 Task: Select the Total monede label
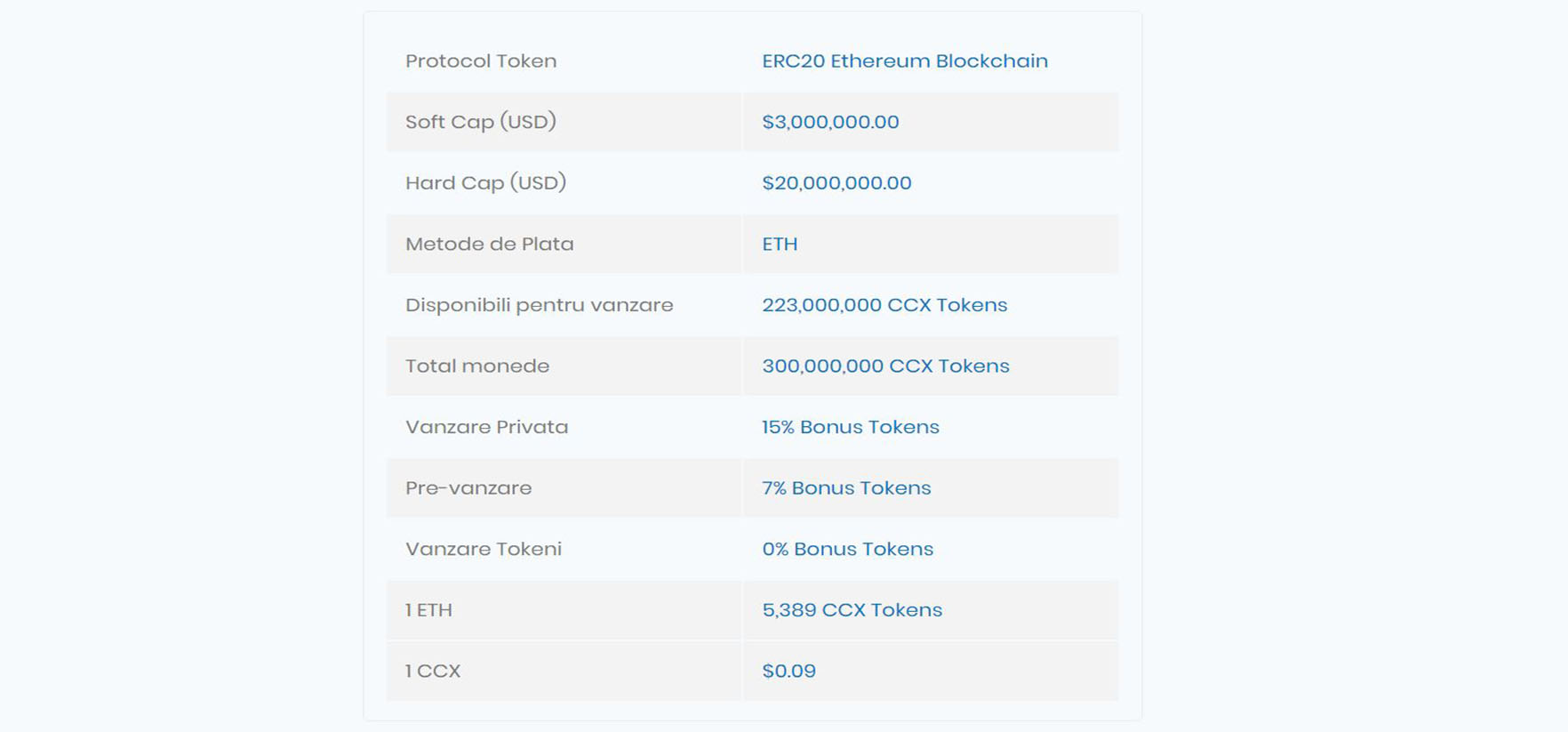477,366
